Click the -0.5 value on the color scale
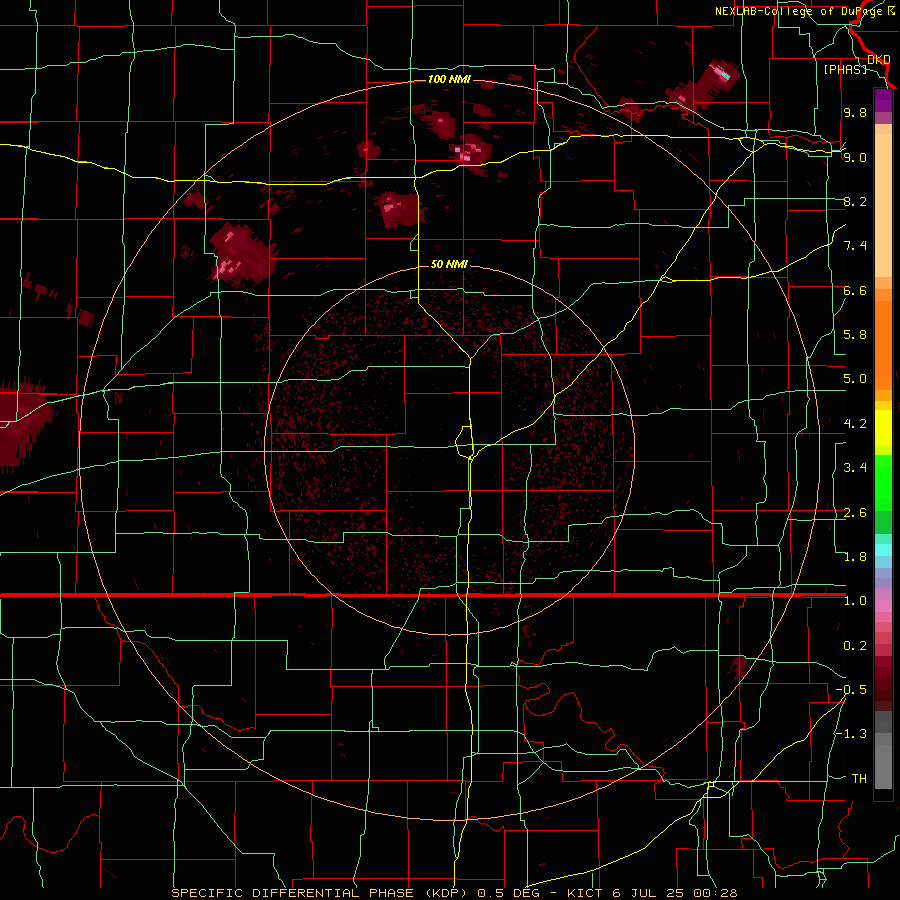The height and width of the screenshot is (900, 900). coord(851,690)
